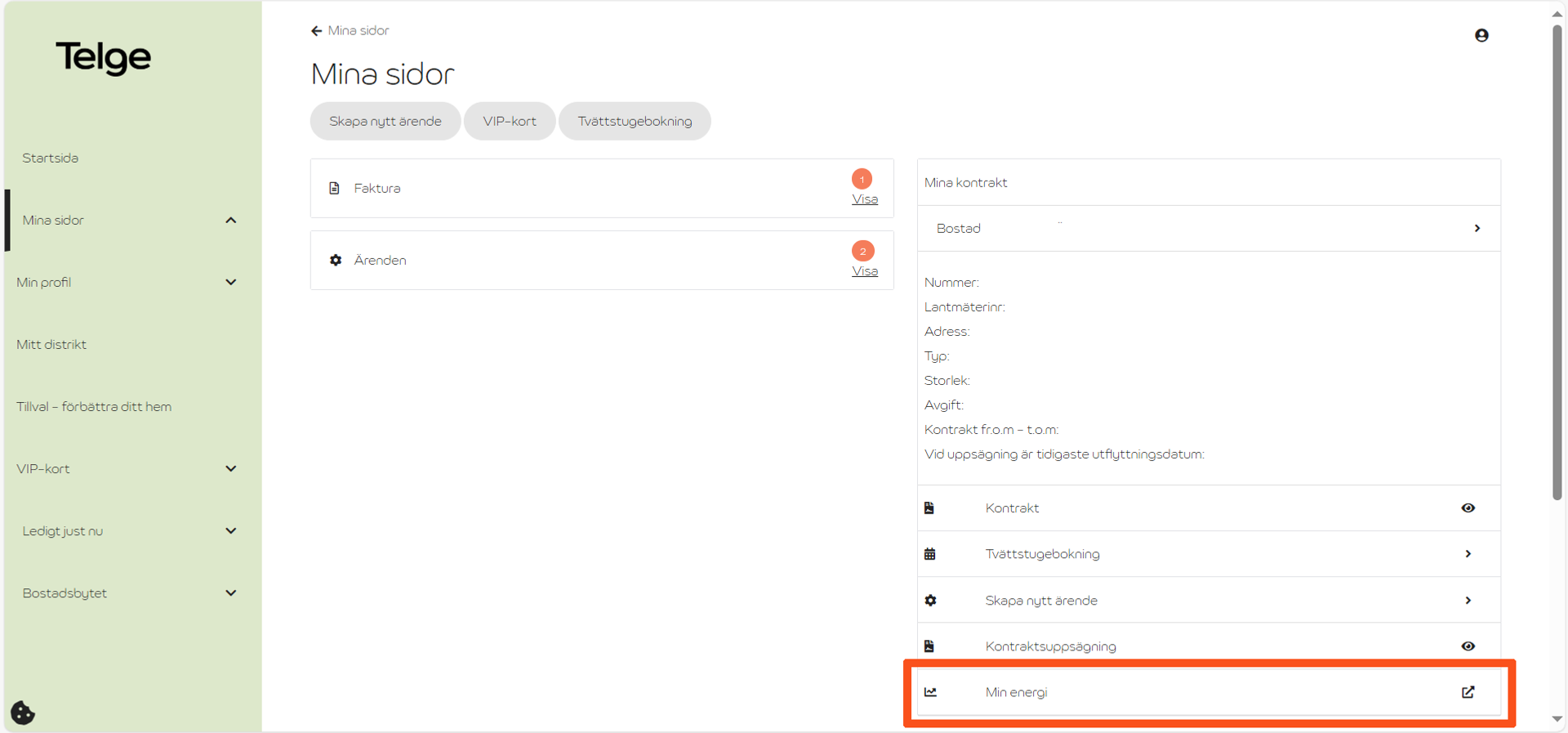The width and height of the screenshot is (1568, 733).
Task: Expand the VIP-kort sidebar section
Action: 231,468
